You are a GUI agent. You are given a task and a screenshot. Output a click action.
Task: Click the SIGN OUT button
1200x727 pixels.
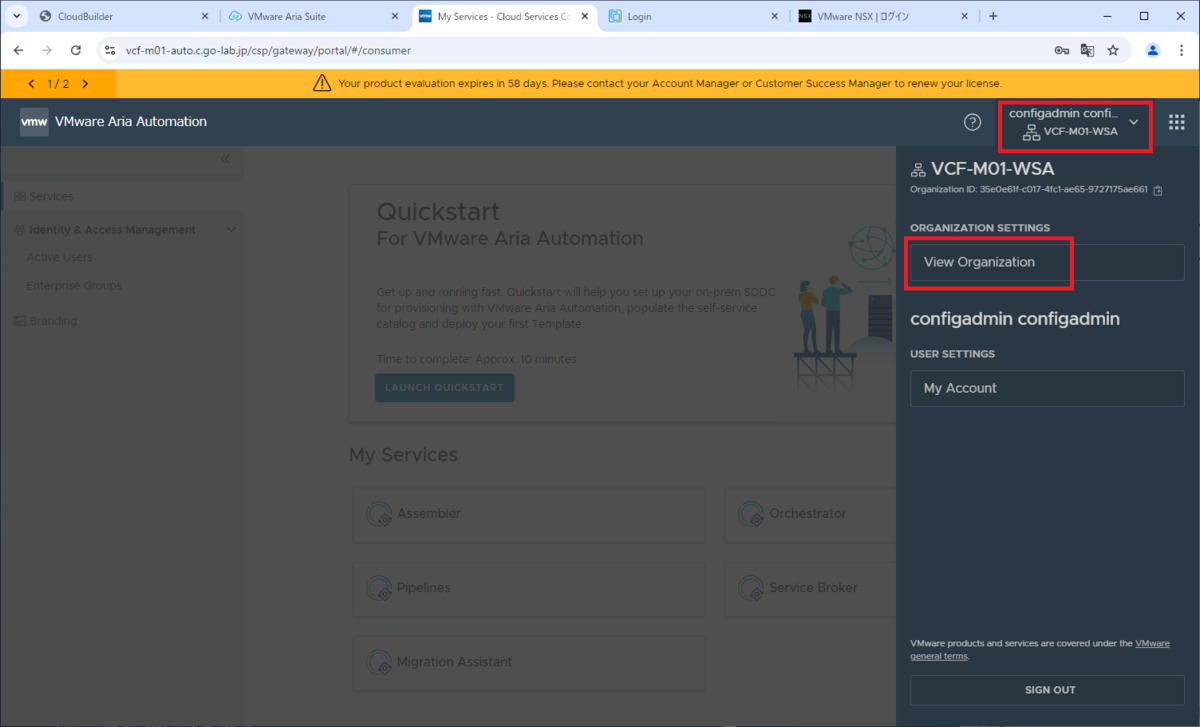1047,690
